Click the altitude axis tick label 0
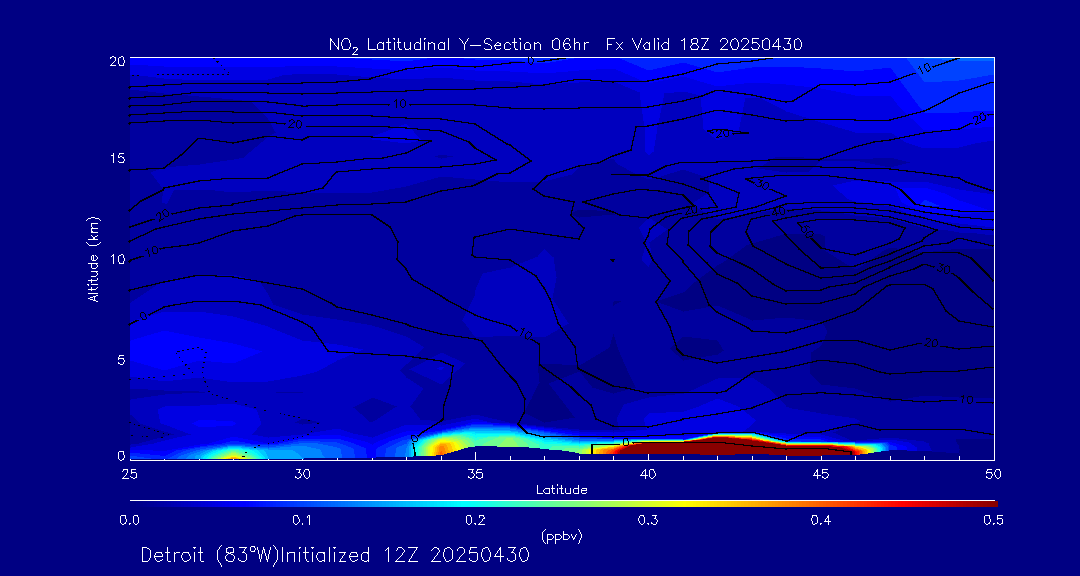This screenshot has height=576, width=1080. [x=121, y=455]
